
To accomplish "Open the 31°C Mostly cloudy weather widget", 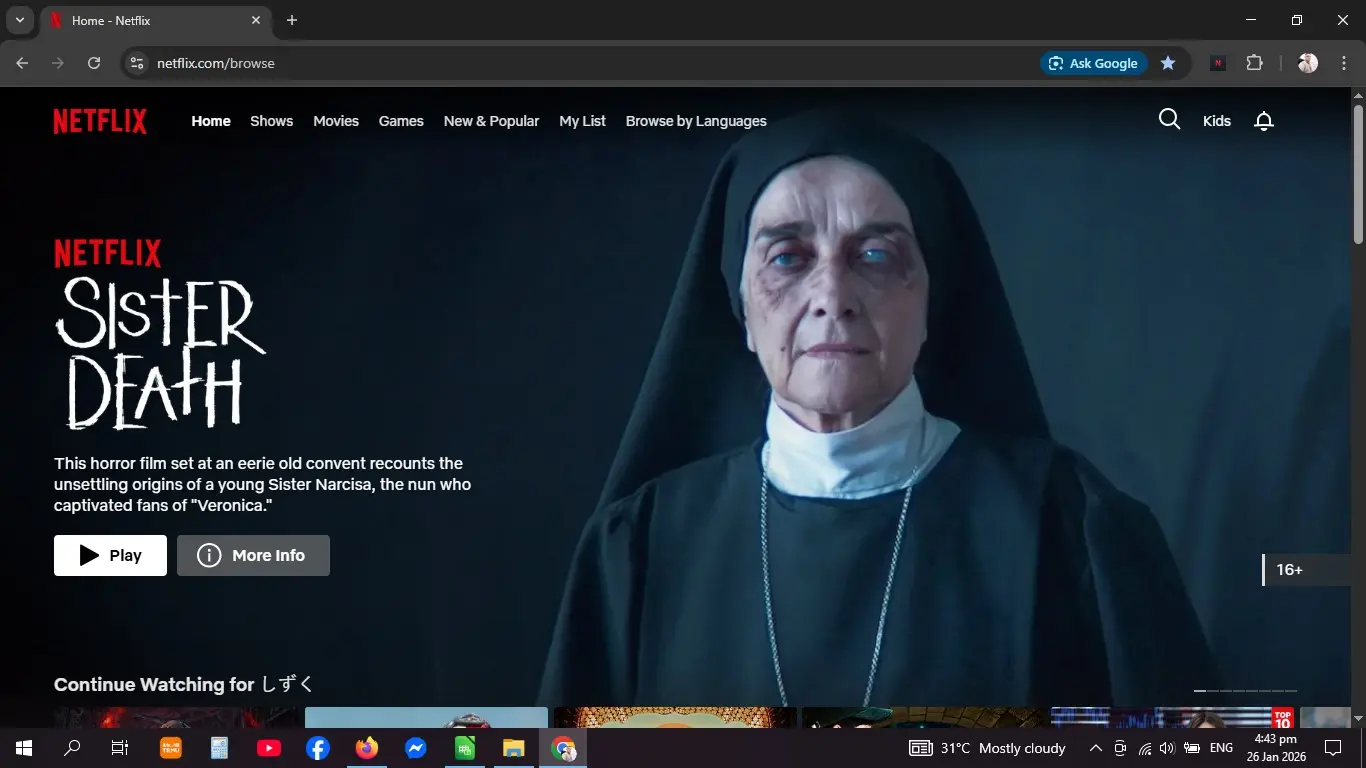I will tap(987, 748).
